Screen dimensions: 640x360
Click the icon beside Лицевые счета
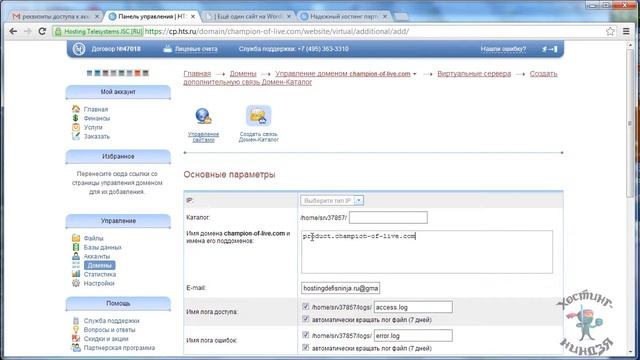[167, 49]
